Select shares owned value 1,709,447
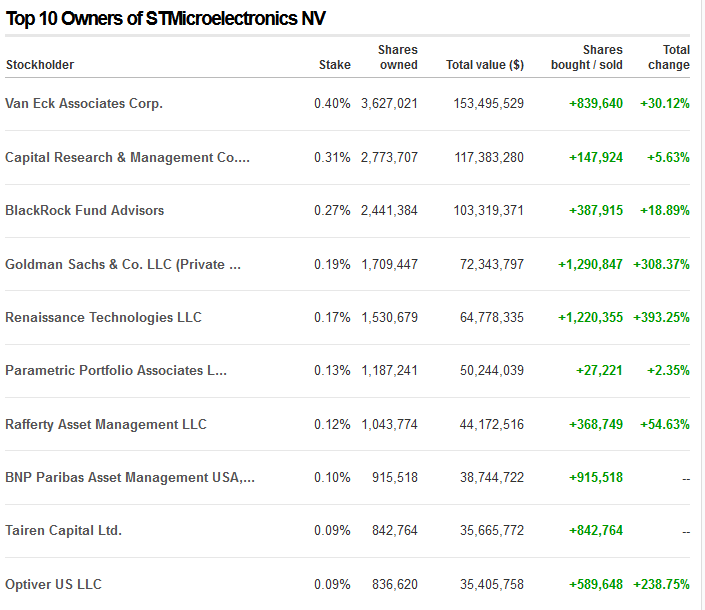 [390, 264]
